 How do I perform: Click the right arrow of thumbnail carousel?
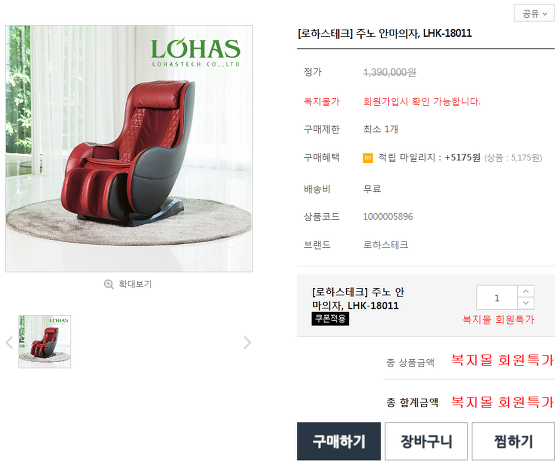[x=247, y=342]
